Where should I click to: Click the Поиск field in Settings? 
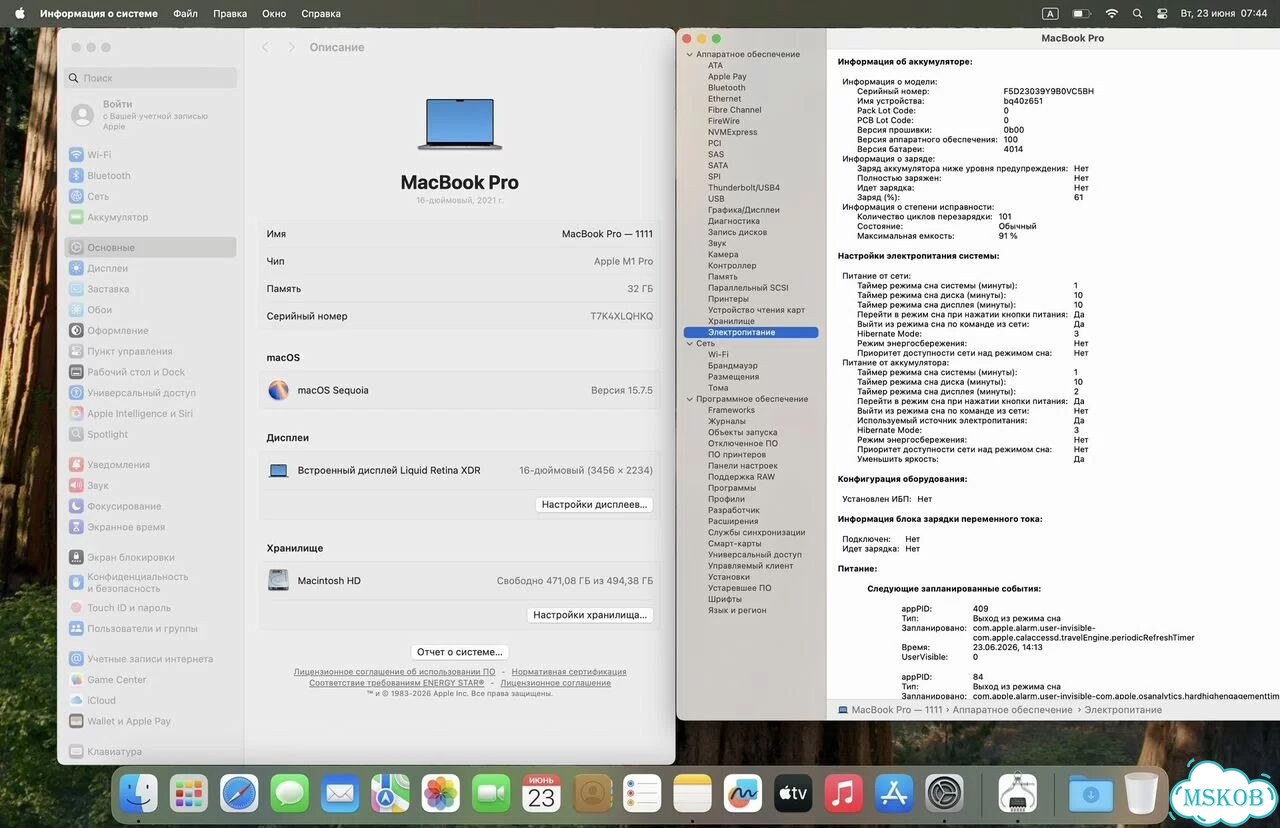tap(150, 78)
